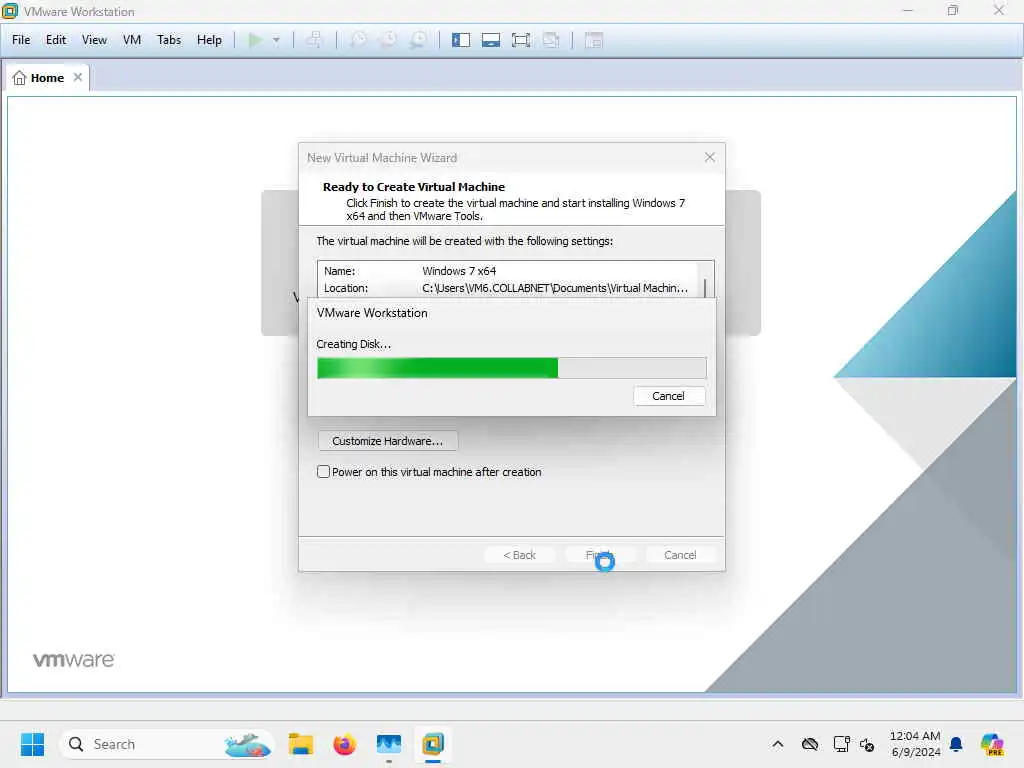Viewport: 1024px width, 768px height.
Task: Open the Windows Start menu
Action: coord(32,744)
